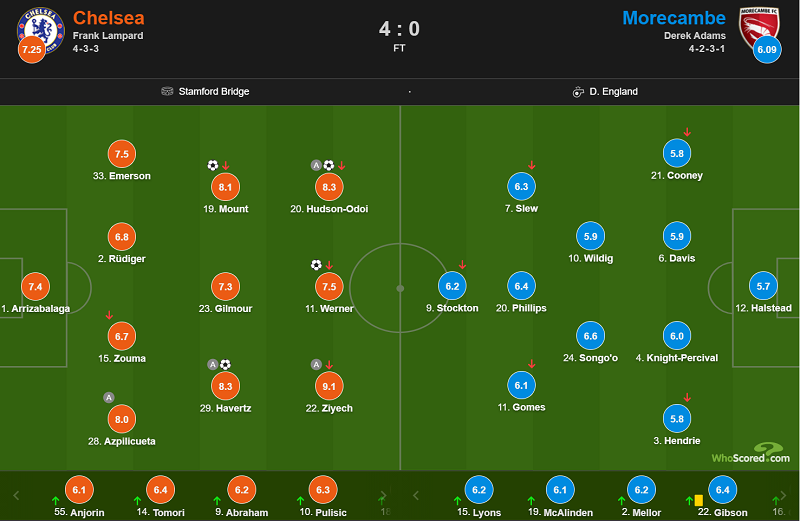Click the red substitution arrow above Zouma

pyautogui.click(x=109, y=315)
